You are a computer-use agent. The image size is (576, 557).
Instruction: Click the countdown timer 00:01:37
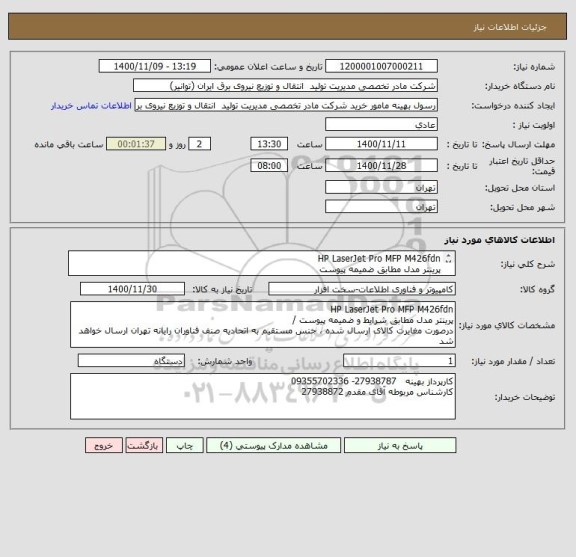click(136, 144)
